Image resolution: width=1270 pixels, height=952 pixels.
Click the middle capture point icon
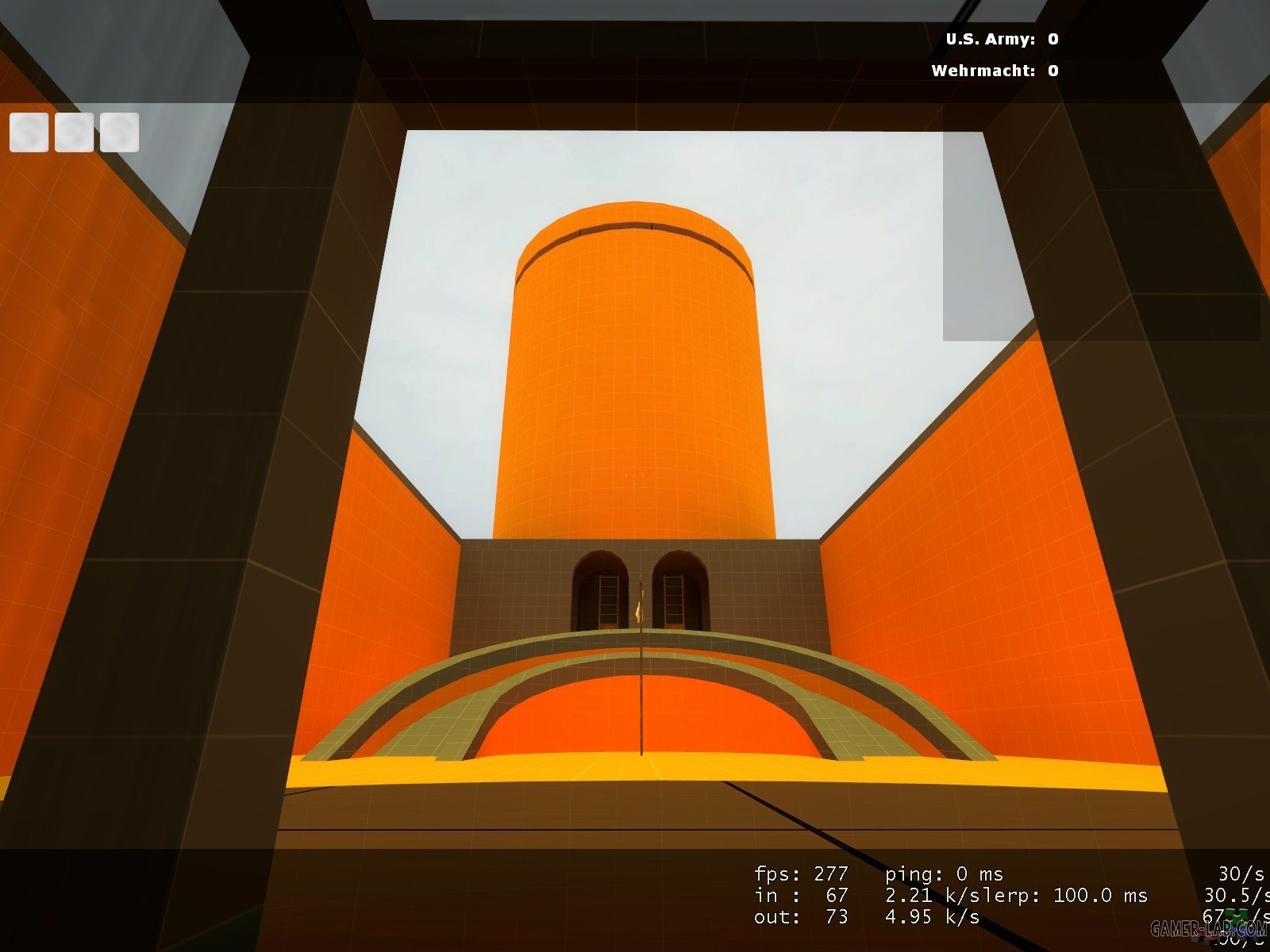[x=74, y=132]
